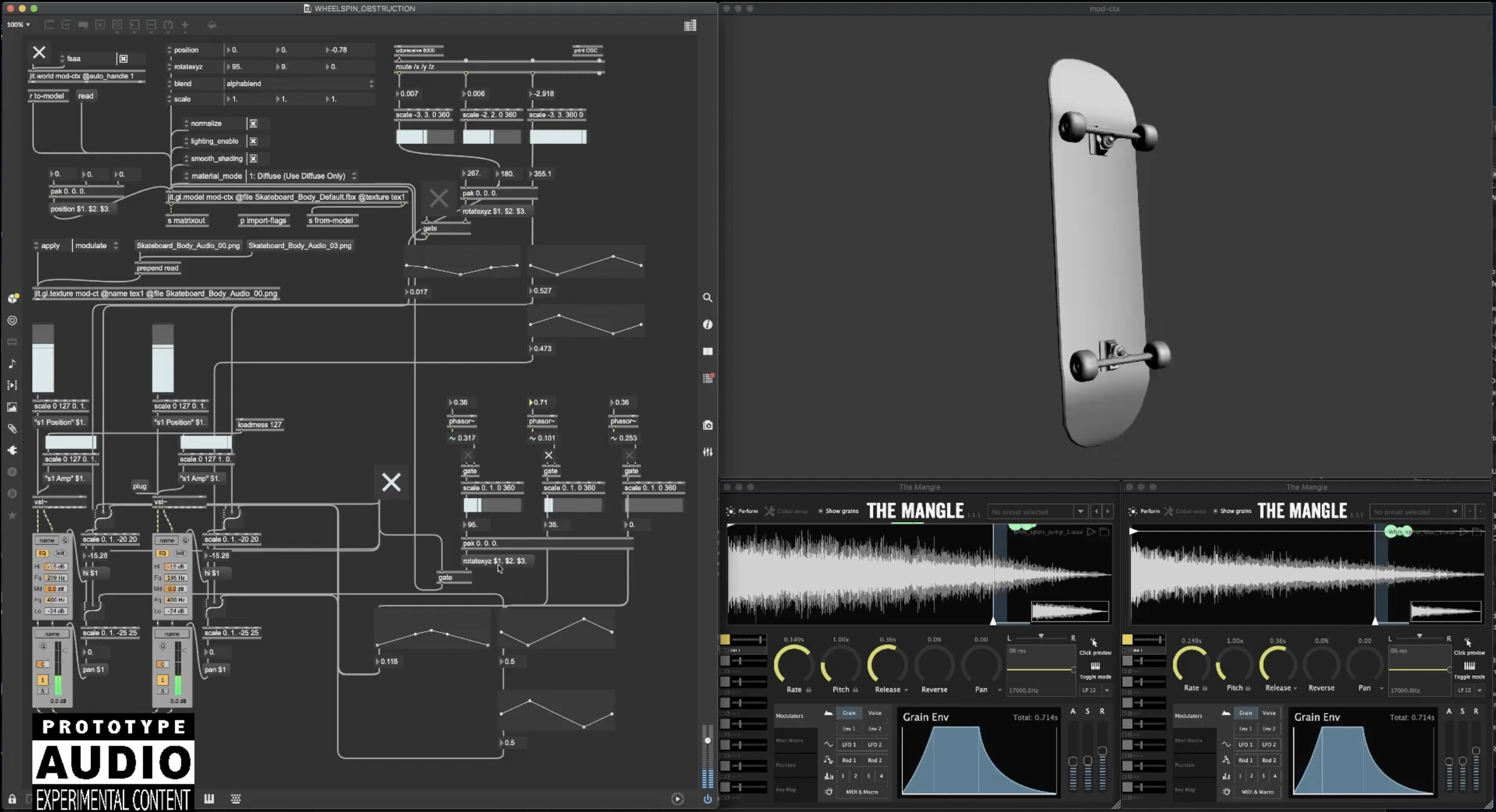Toggle the lighting_enable checkbox
This screenshot has height=812, width=1496.
(x=253, y=141)
